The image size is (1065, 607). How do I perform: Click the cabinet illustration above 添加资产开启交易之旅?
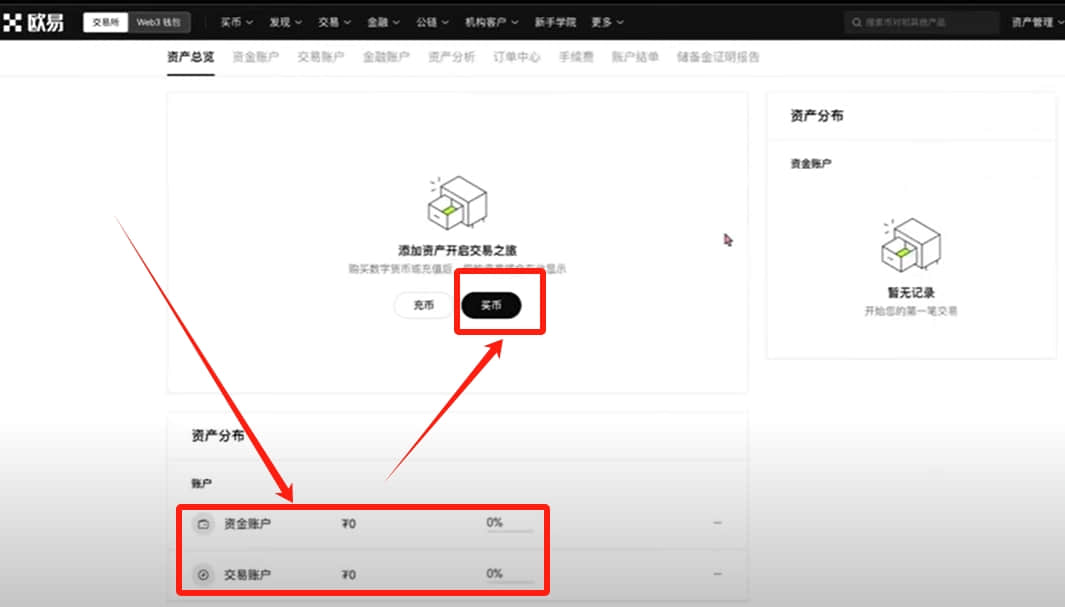[x=457, y=202]
